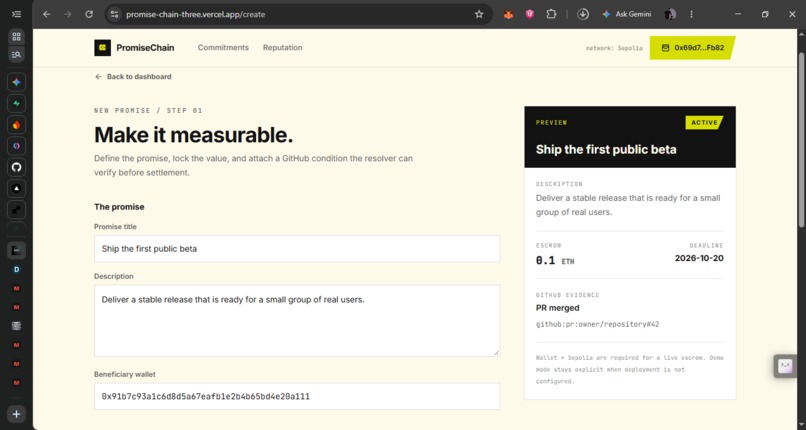This screenshot has width=806, height=430.
Task: Click the PromiseChain logo
Action: pos(134,48)
